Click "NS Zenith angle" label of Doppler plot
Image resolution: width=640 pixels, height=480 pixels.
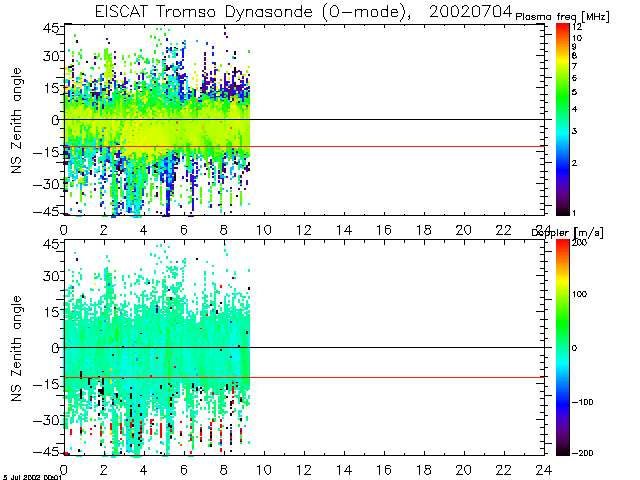(16, 349)
